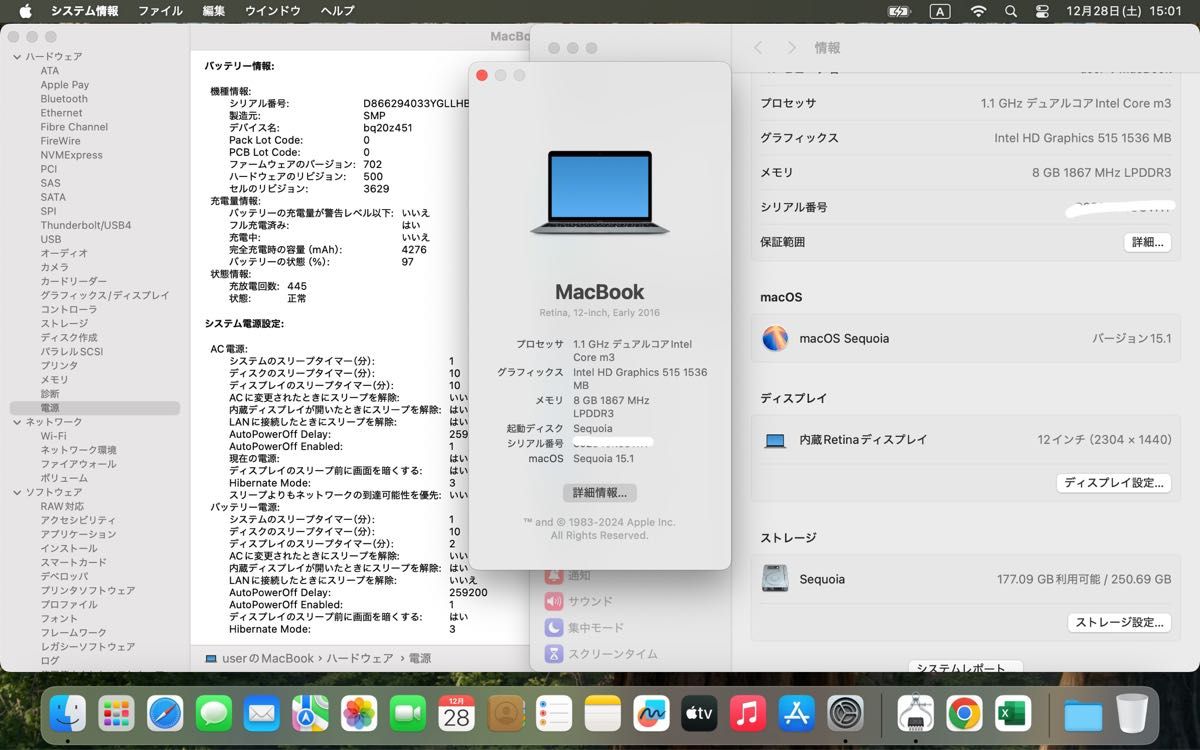
Task: Open Freeform app in Dock
Action: [650, 713]
